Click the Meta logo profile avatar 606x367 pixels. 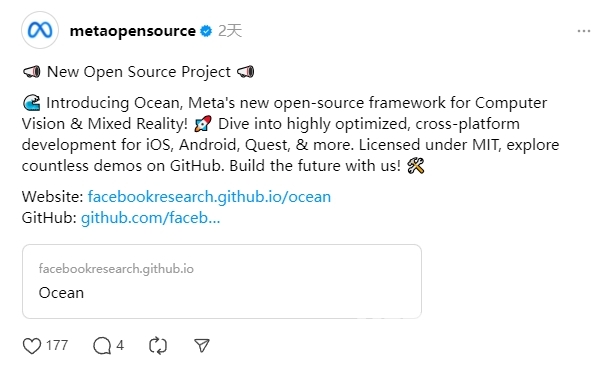pos(40,30)
